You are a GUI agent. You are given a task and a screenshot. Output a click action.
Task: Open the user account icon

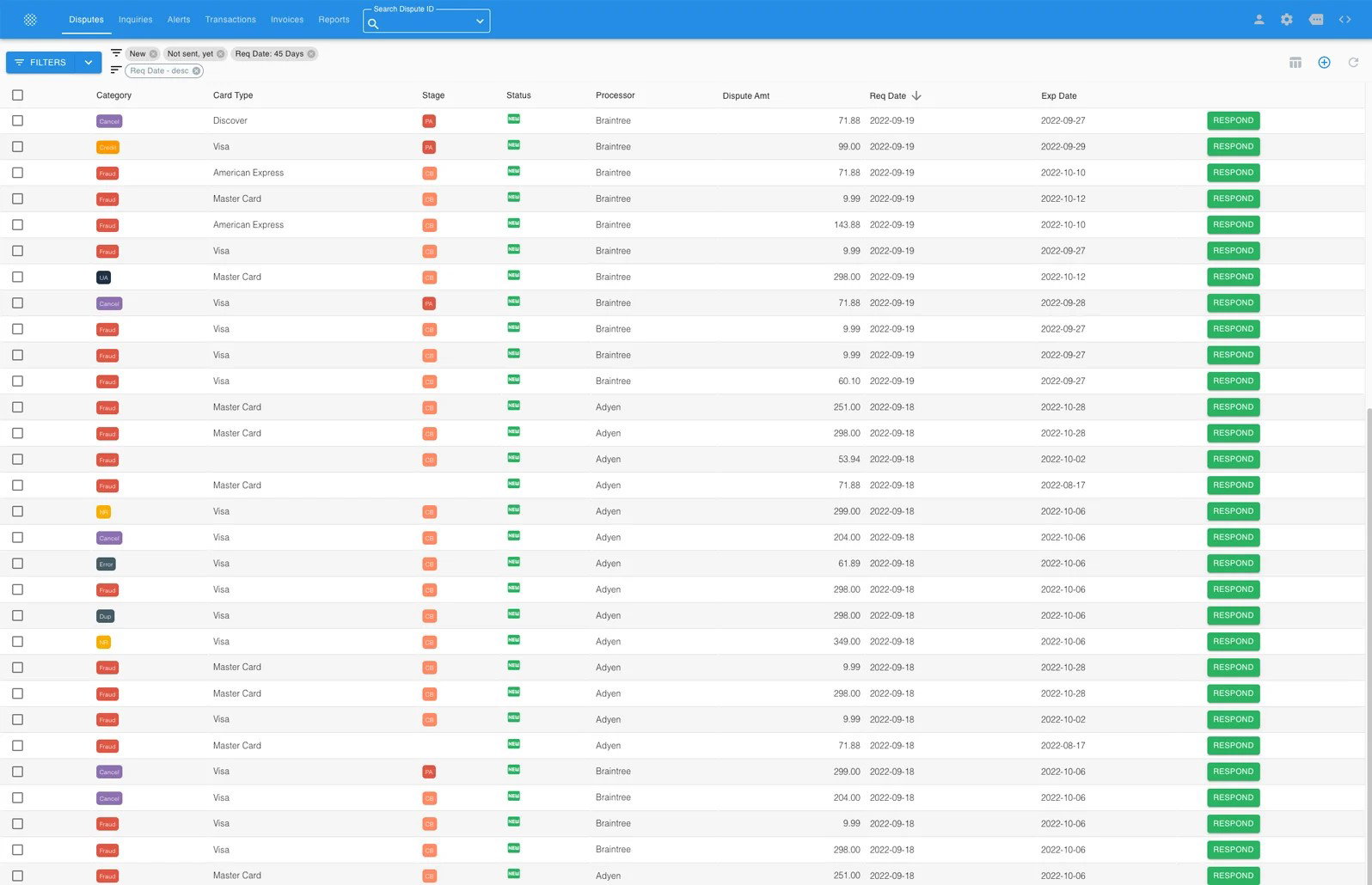[x=1259, y=19]
